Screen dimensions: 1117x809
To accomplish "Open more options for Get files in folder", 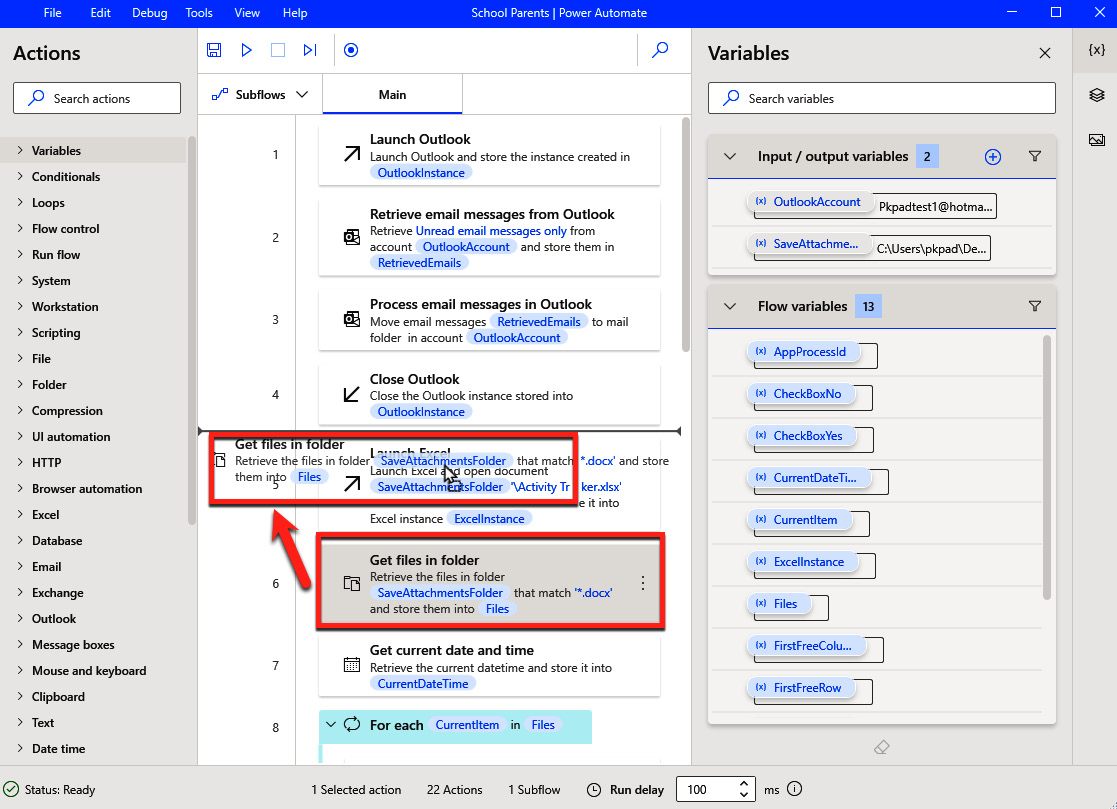I will (x=643, y=583).
